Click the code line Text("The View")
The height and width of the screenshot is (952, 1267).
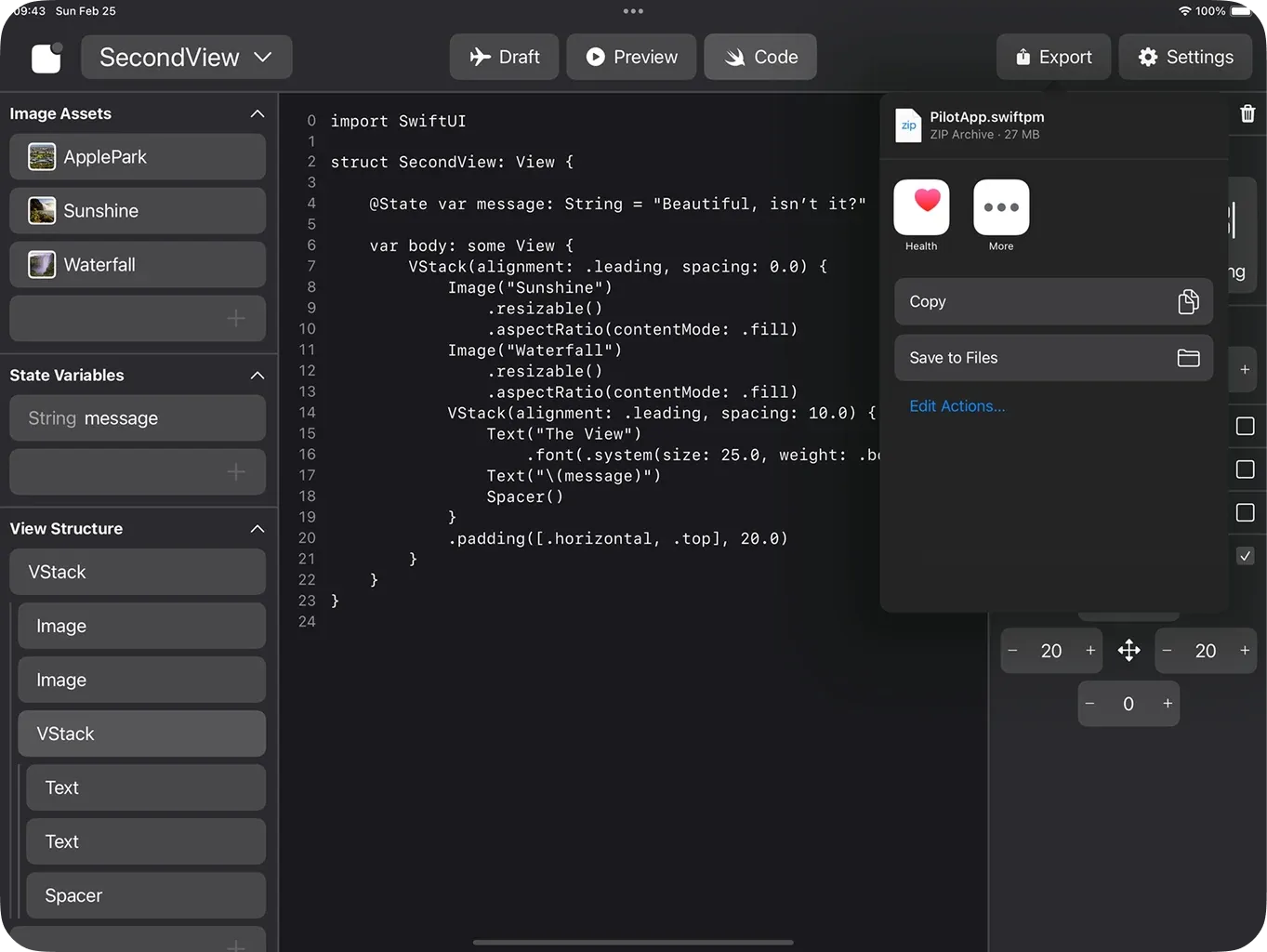point(564,434)
